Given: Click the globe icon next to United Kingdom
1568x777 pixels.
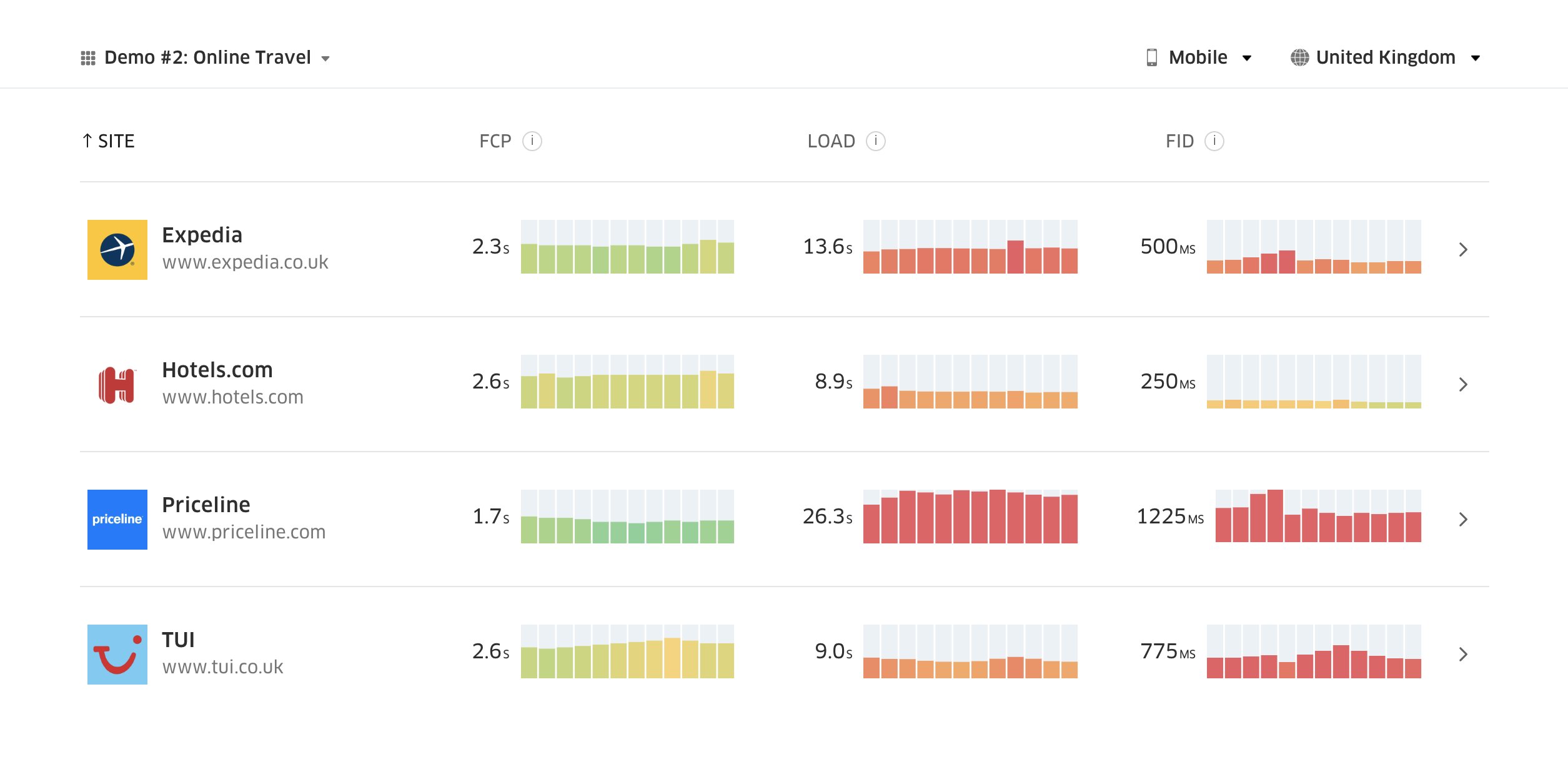Looking at the screenshot, I should pyautogui.click(x=1299, y=57).
